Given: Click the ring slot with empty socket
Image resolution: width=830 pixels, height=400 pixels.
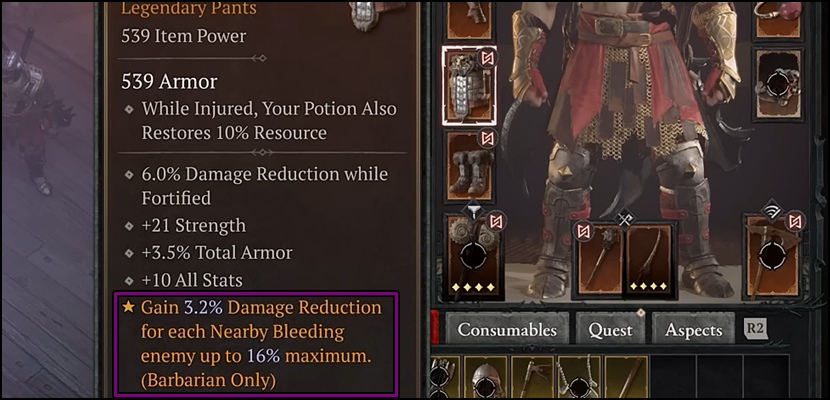Looking at the screenshot, I should coord(779,84).
